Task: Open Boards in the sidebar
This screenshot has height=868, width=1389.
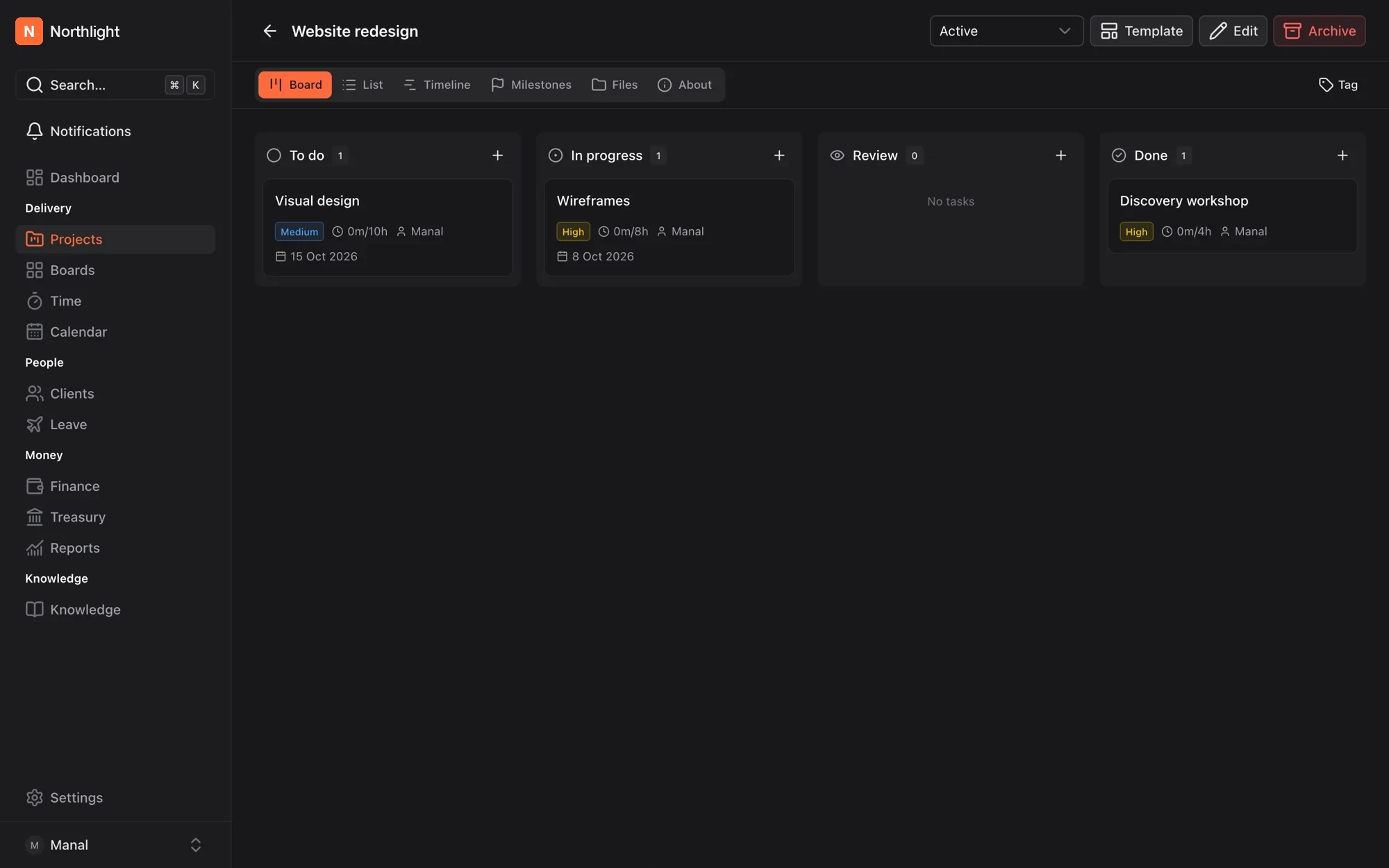Action: pos(115,270)
